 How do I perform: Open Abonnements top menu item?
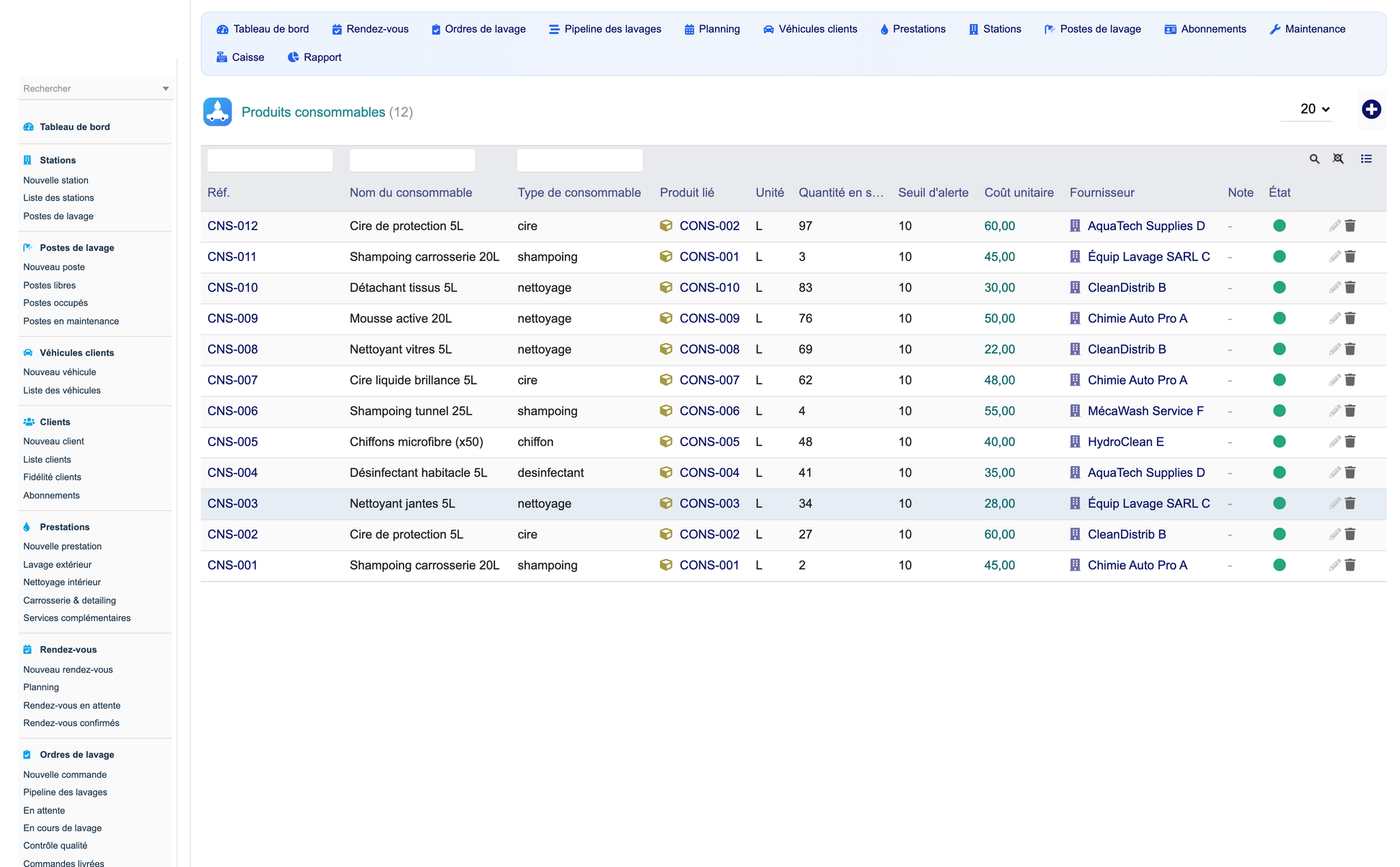pyautogui.click(x=1205, y=29)
